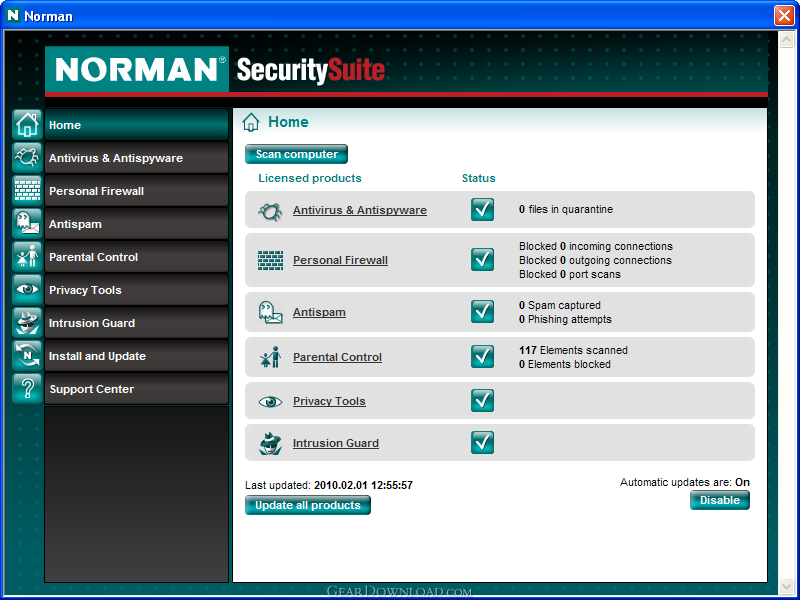Click the brick wall icon in Licensed products
Viewport: 800px width, 600px height.
click(270, 260)
